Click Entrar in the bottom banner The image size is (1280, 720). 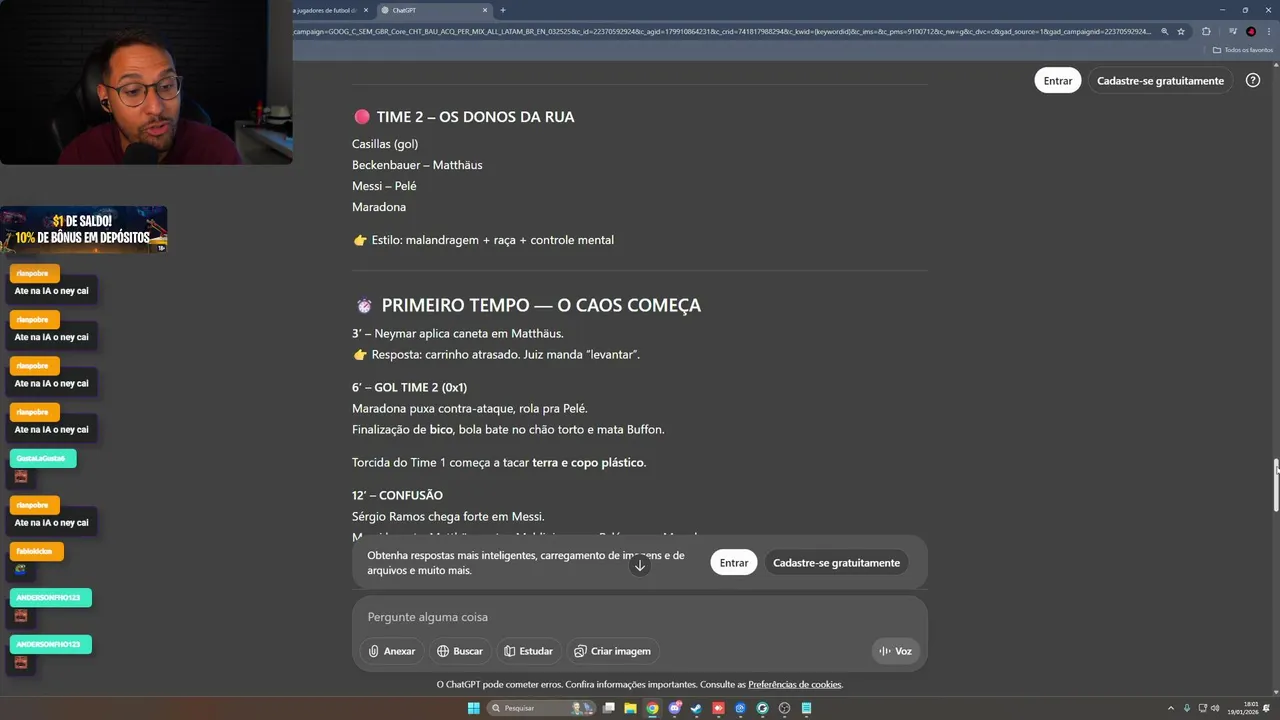(x=734, y=563)
